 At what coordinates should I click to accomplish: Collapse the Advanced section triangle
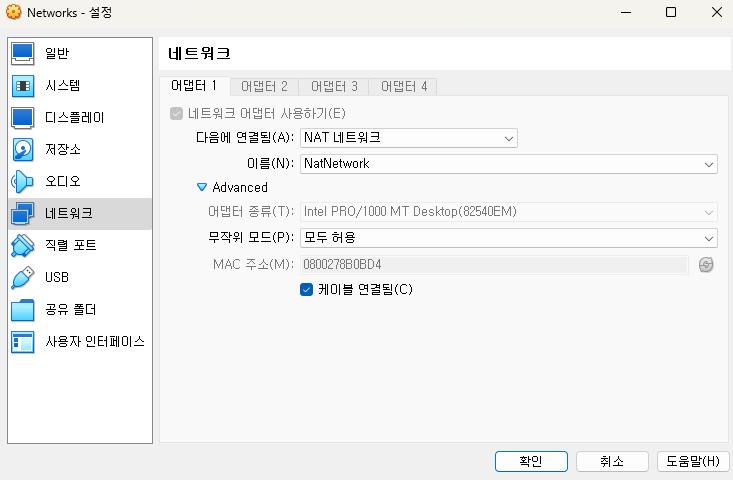[201, 187]
